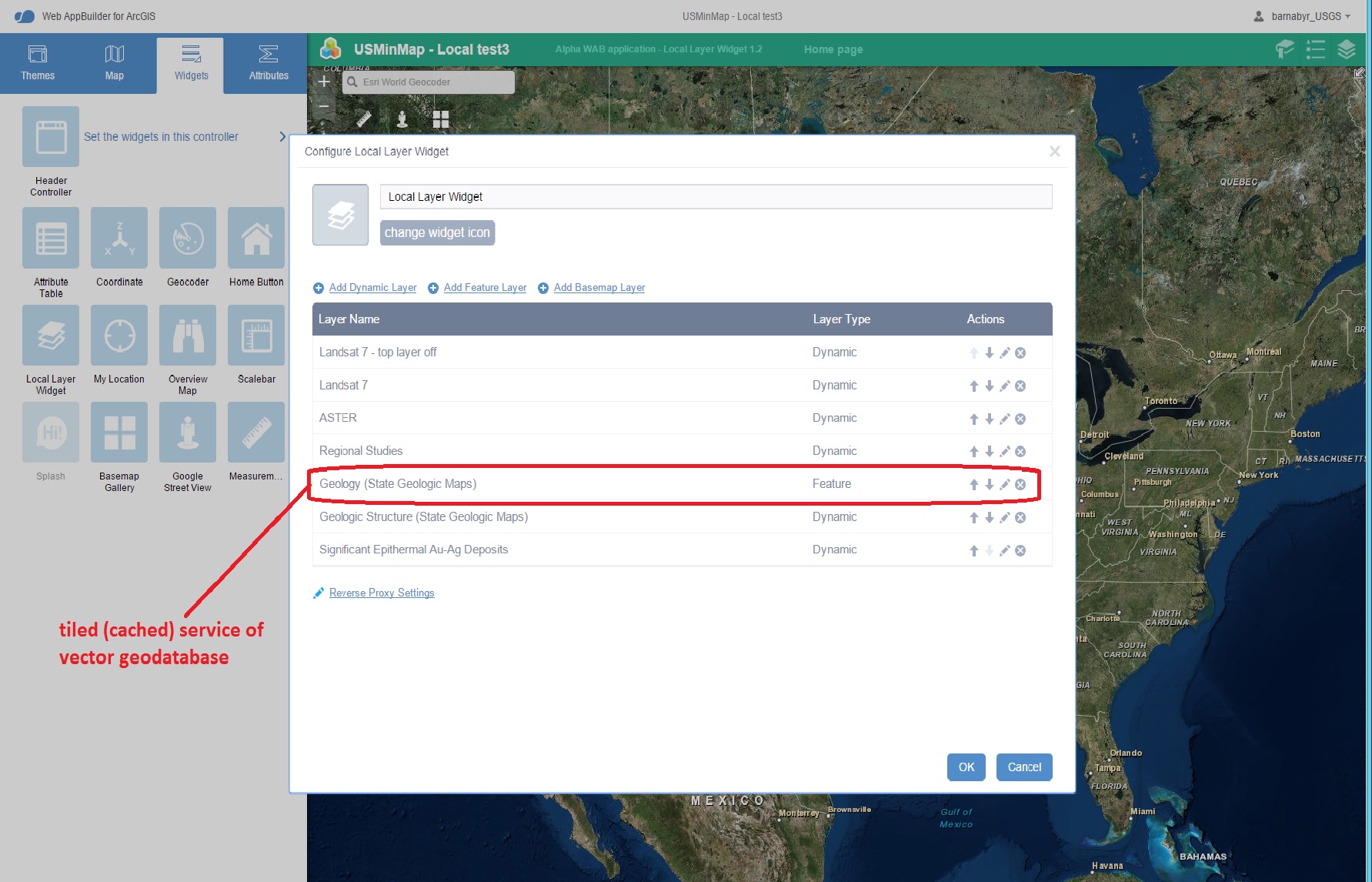Move Geologic Structure layer down
Screen dimensions: 1372x882
coord(990,518)
